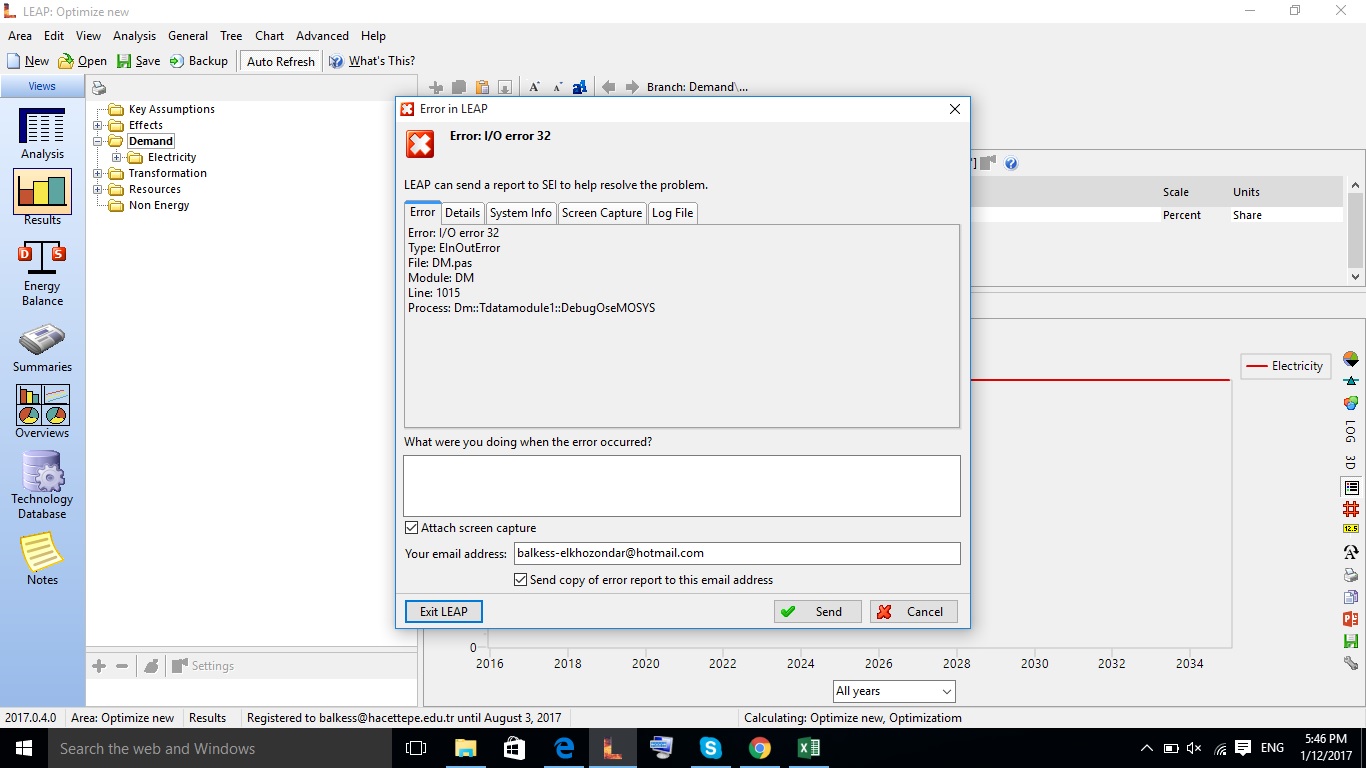Switch to the Log File tab
Screen dimensions: 1366x768
pyautogui.click(x=672, y=213)
